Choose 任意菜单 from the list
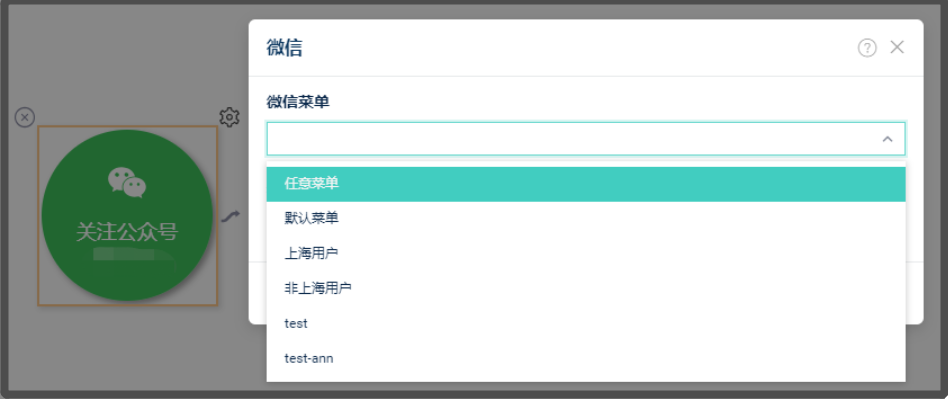The height and width of the screenshot is (399, 948). (x=586, y=184)
